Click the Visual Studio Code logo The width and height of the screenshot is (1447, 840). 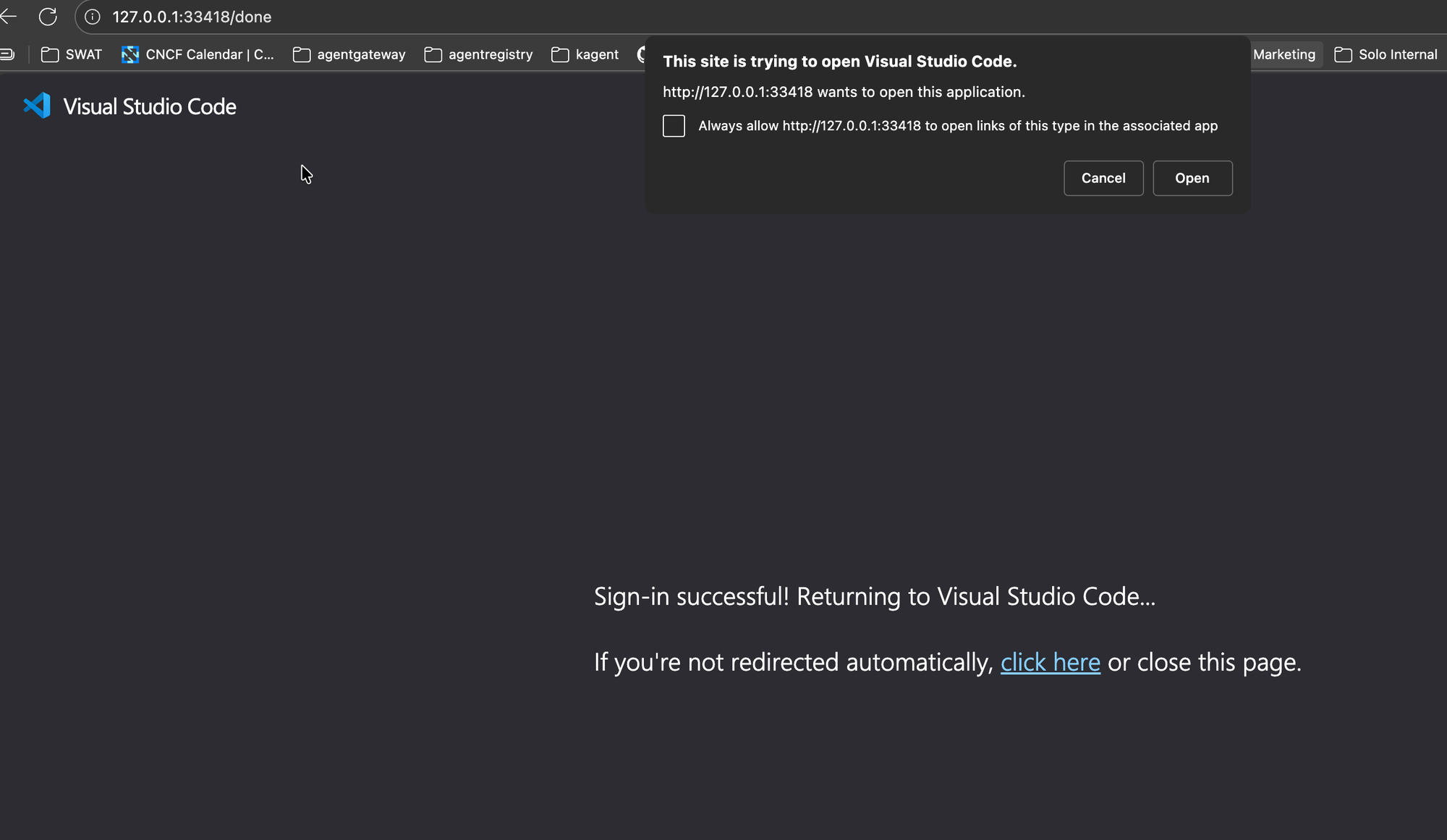click(x=37, y=106)
